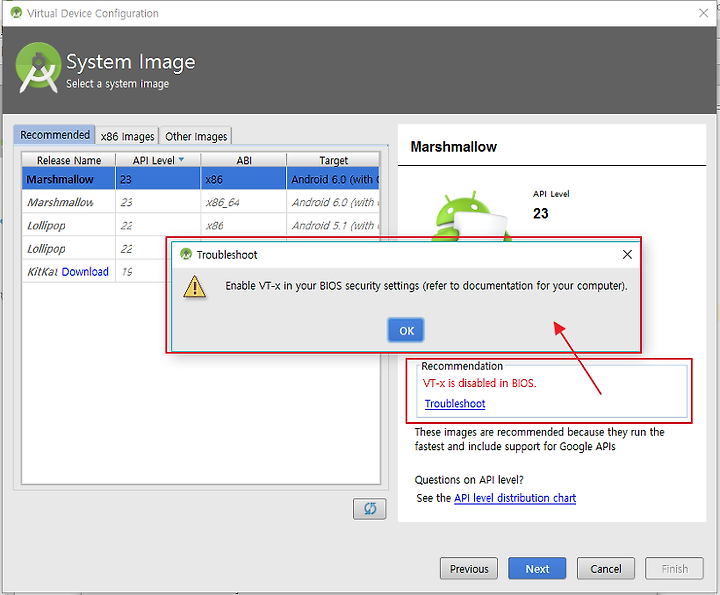Click the Marshmallow Android mascot image
720x595 pixels.
click(x=472, y=215)
